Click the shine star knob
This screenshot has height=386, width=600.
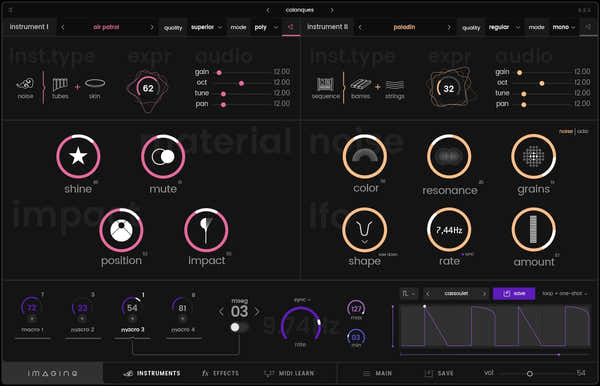click(78, 156)
